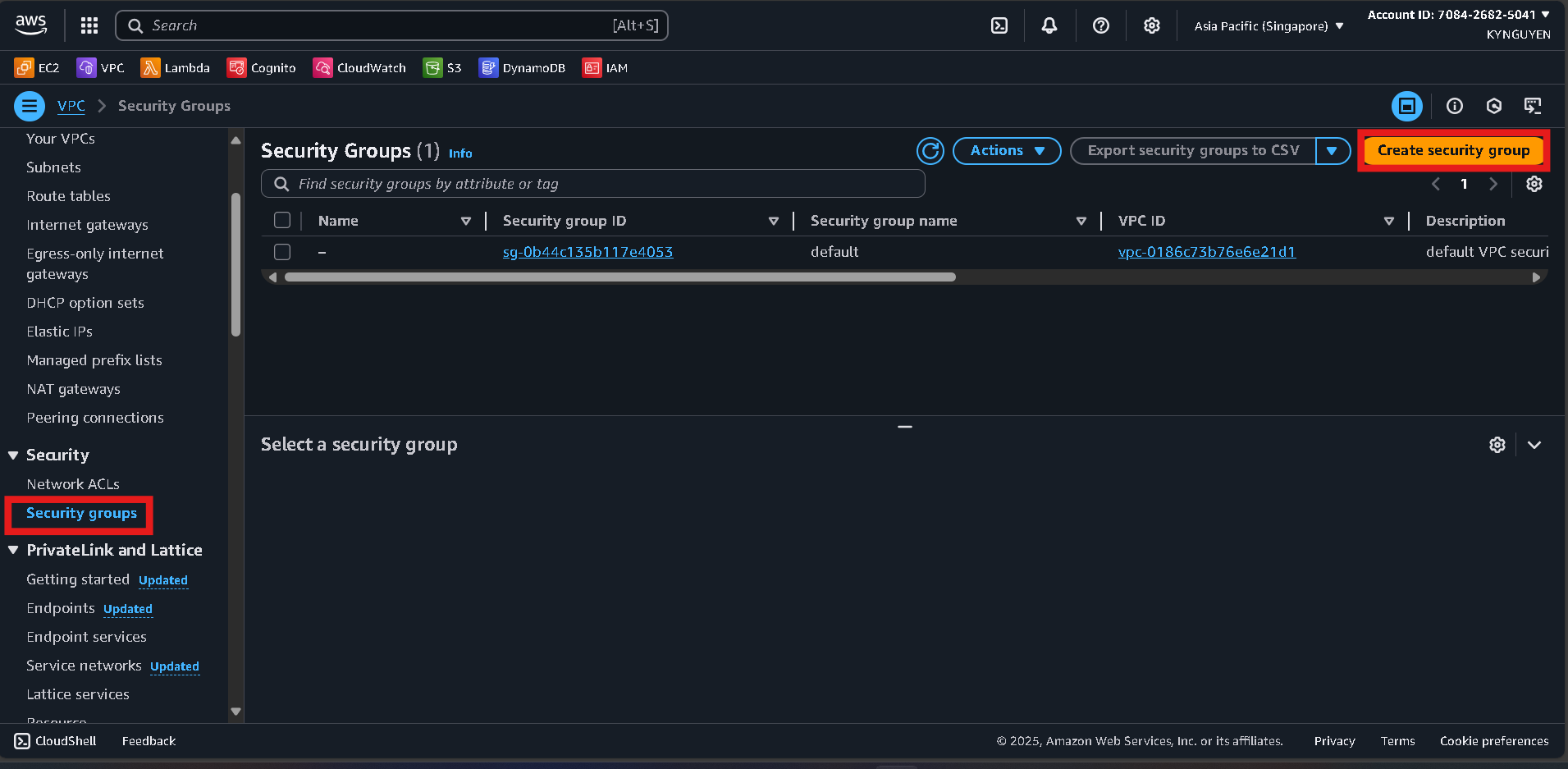Viewport: 1568px width, 769px height.
Task: Click the Create security group button
Action: click(x=1452, y=151)
